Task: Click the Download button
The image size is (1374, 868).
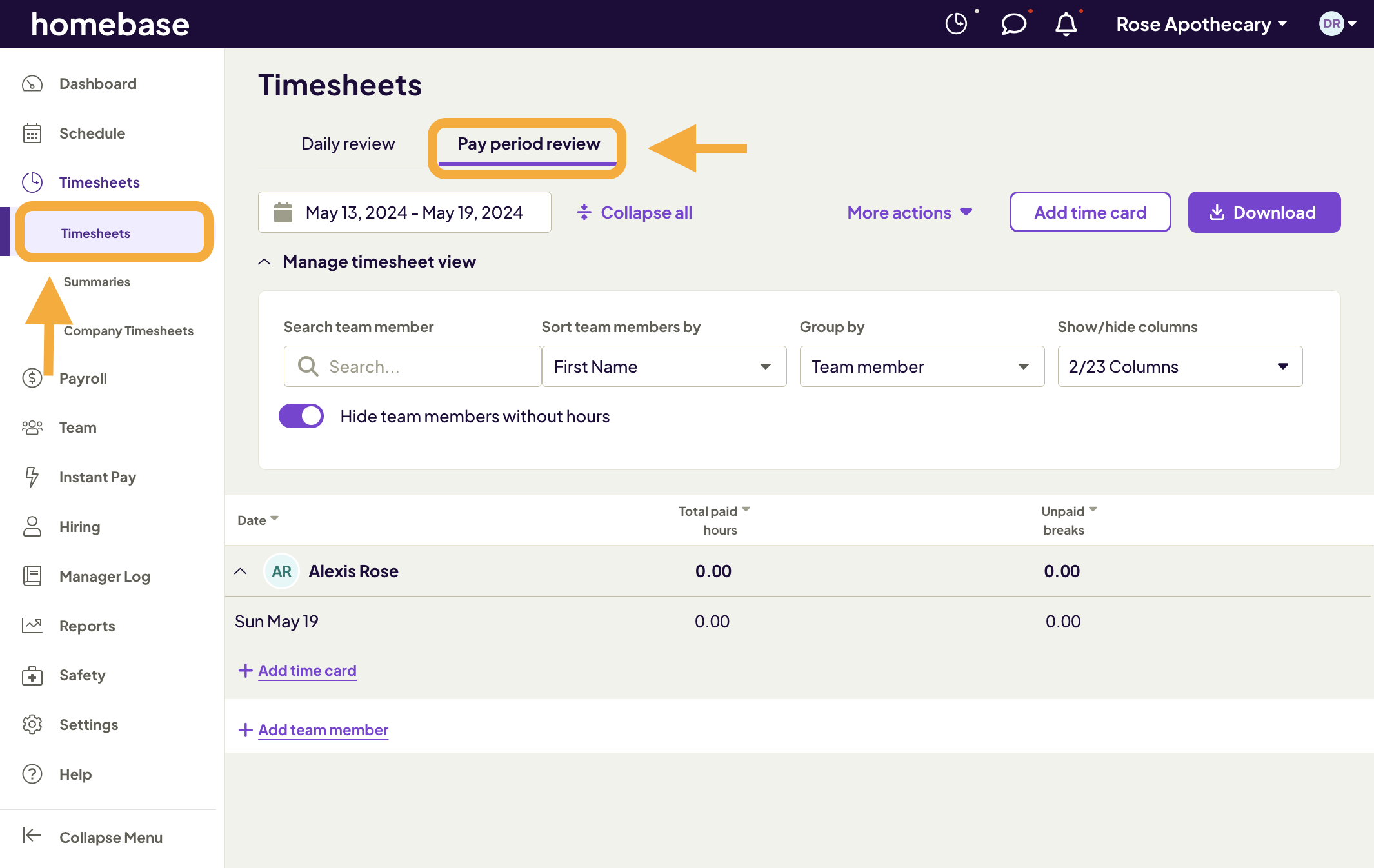Action: coord(1264,212)
